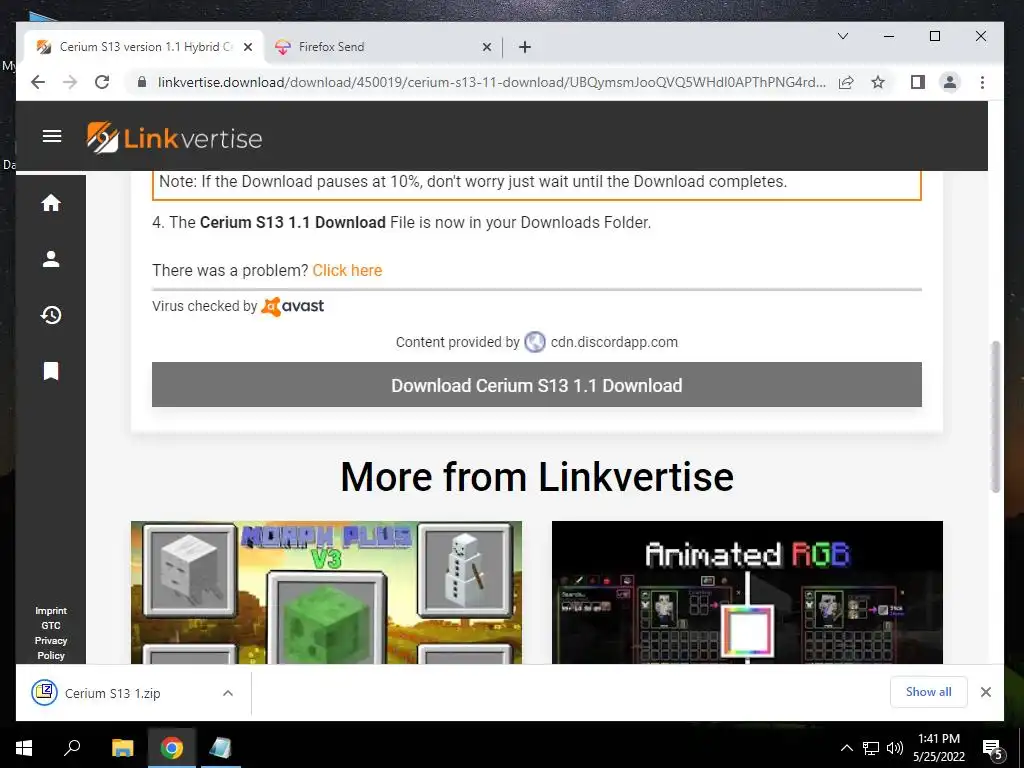This screenshot has height=768, width=1024.
Task: Open the volume tray icon
Action: click(895, 748)
